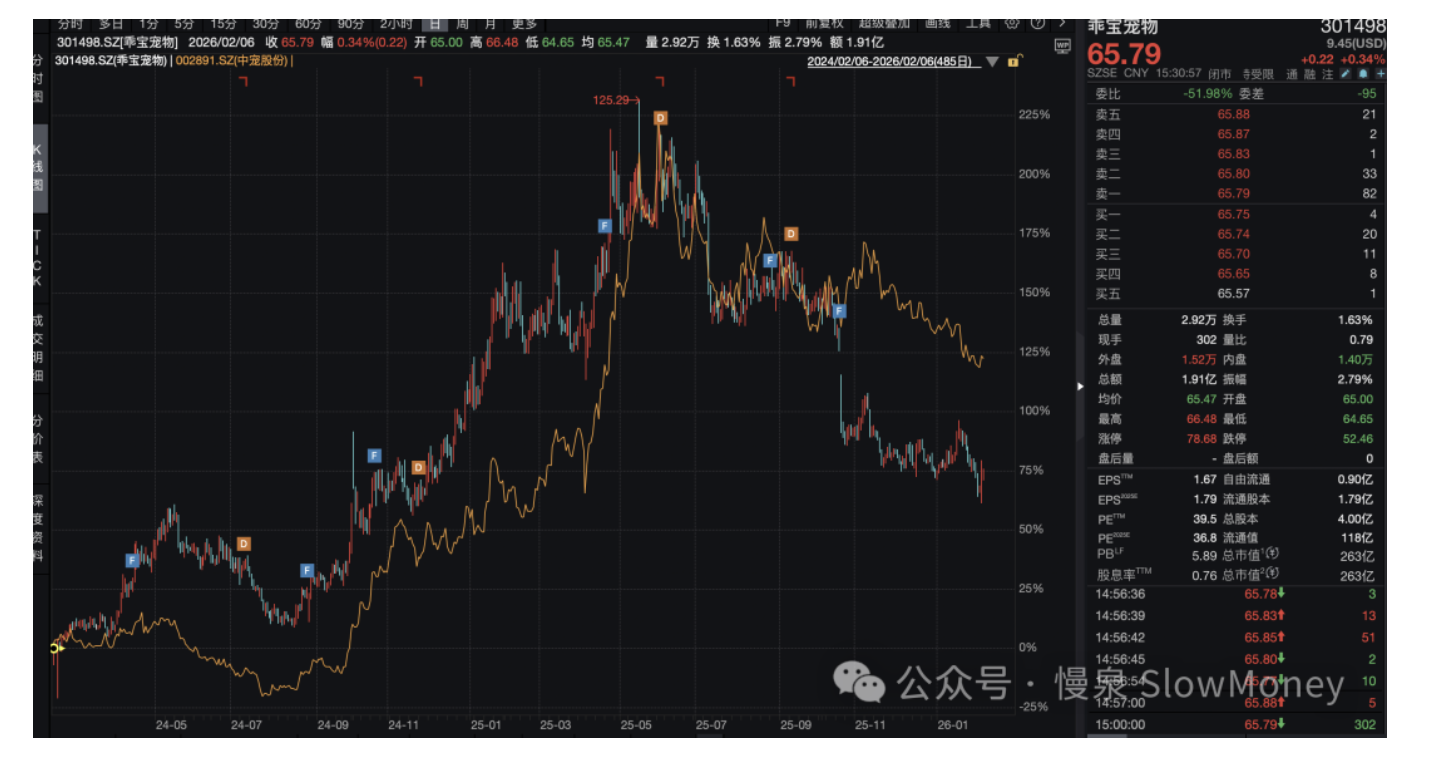
Task: Collapse the quote side panel arrow
Action: click(1078, 386)
